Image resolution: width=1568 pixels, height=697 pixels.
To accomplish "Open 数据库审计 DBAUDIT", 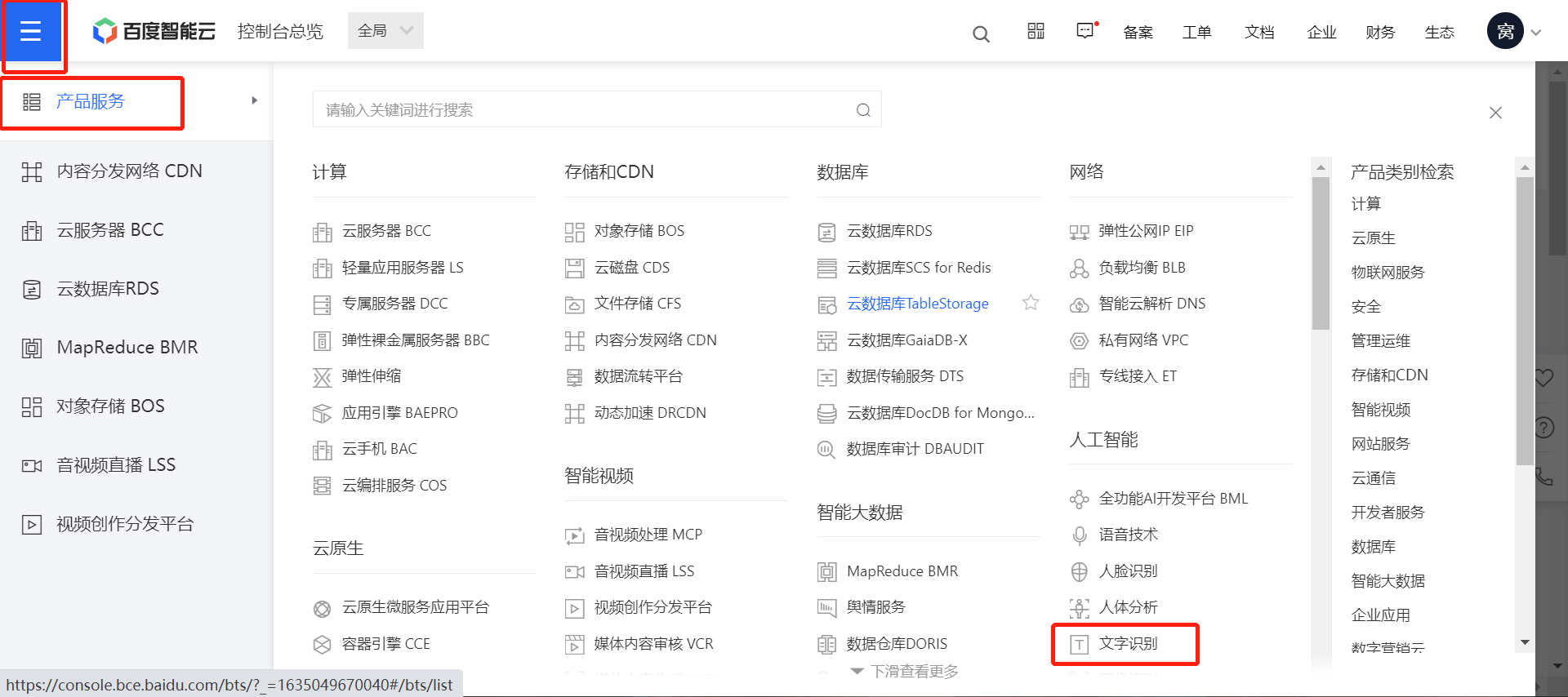I will (915, 449).
